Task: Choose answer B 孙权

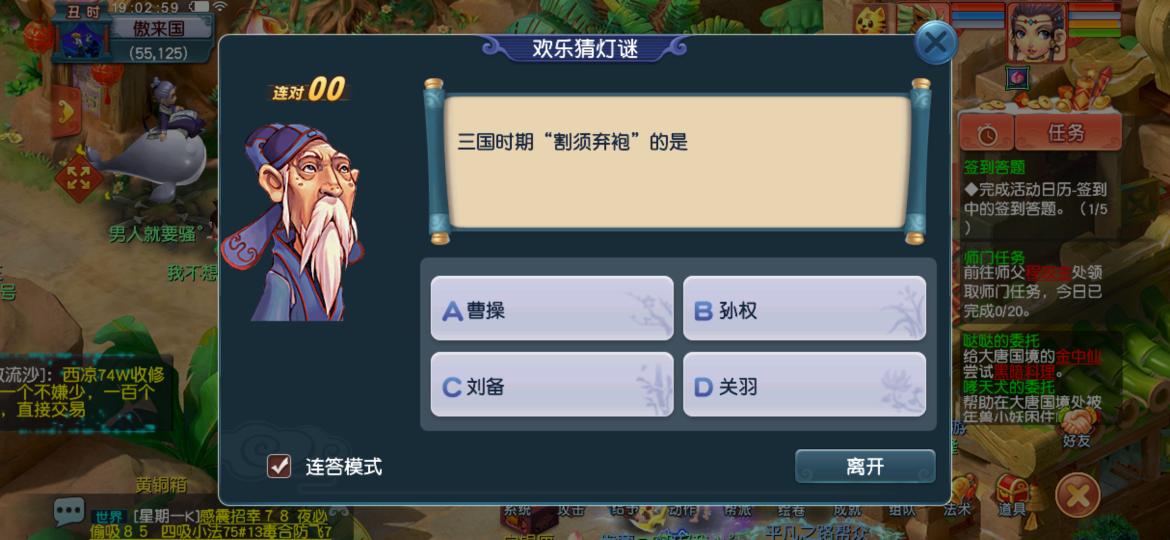Action: click(804, 309)
